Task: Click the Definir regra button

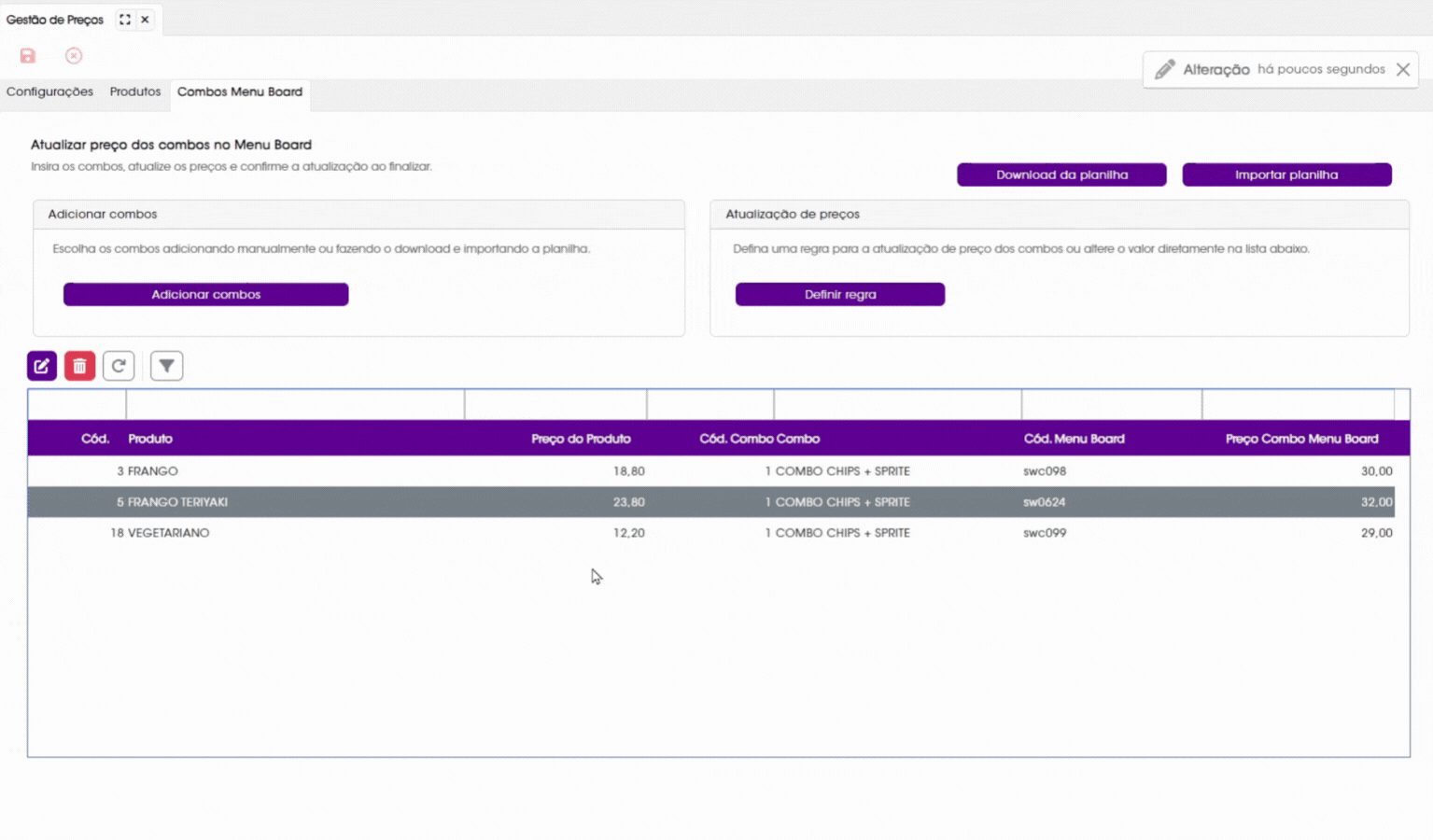Action: click(840, 294)
